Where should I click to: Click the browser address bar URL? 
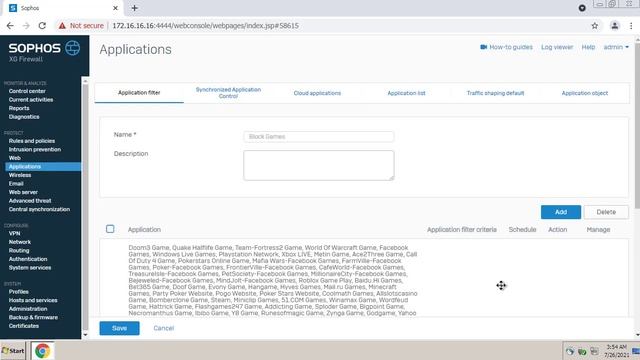click(x=205, y=26)
